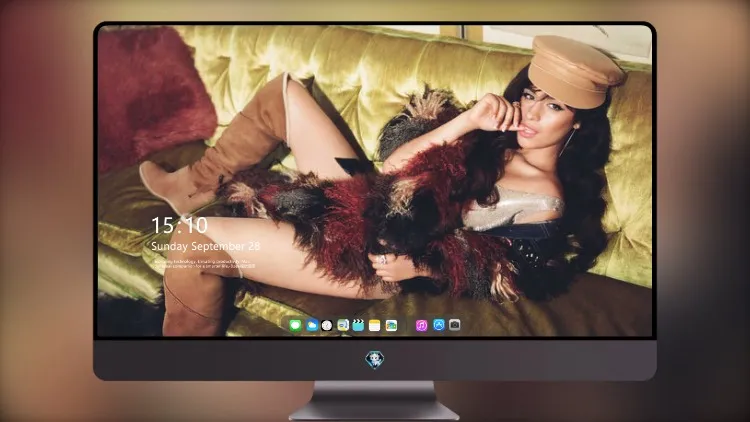The height and width of the screenshot is (422, 750).
Task: Open the green Messages dock icon
Action: click(x=296, y=325)
